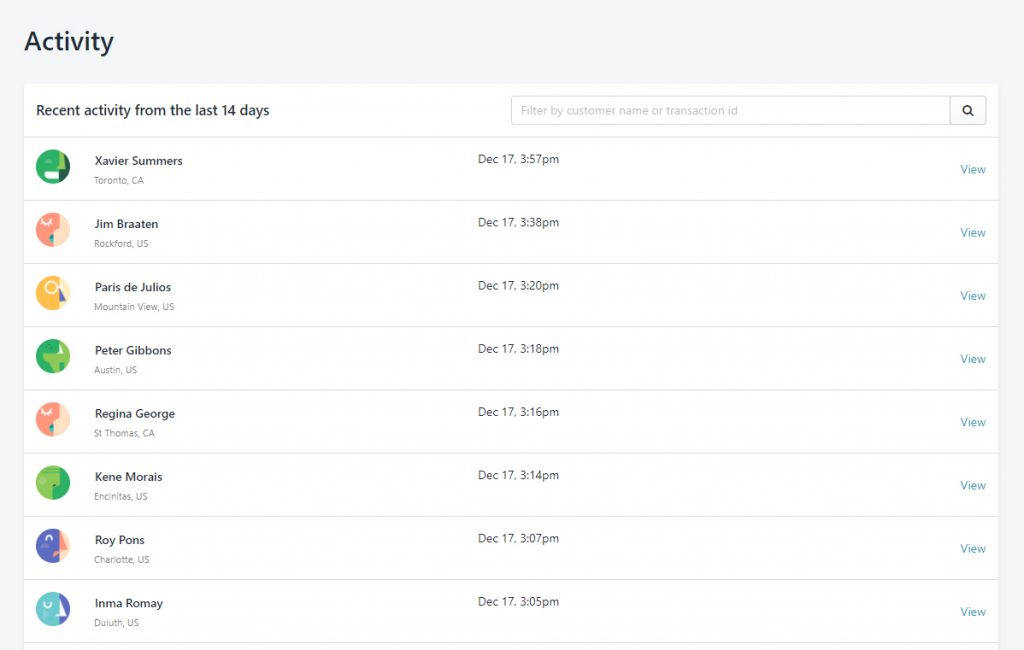Screen dimensions: 1024x650
Task: Open Inma Romay's avatar
Action: coord(53,609)
